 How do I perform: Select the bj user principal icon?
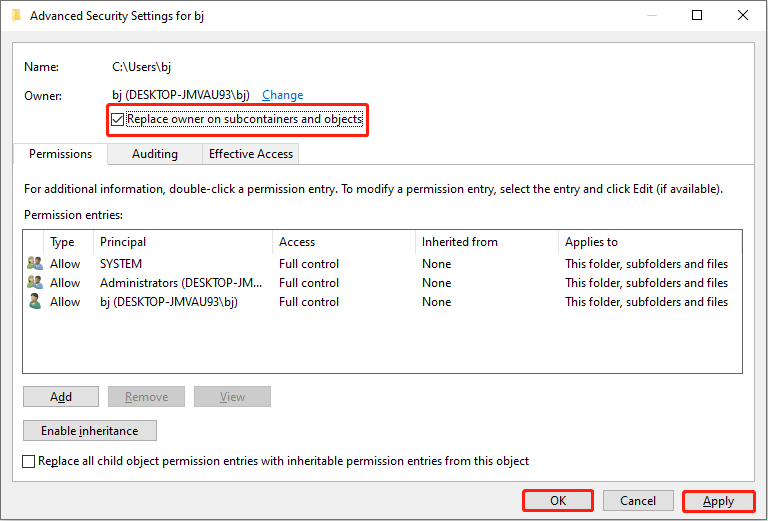click(35, 302)
